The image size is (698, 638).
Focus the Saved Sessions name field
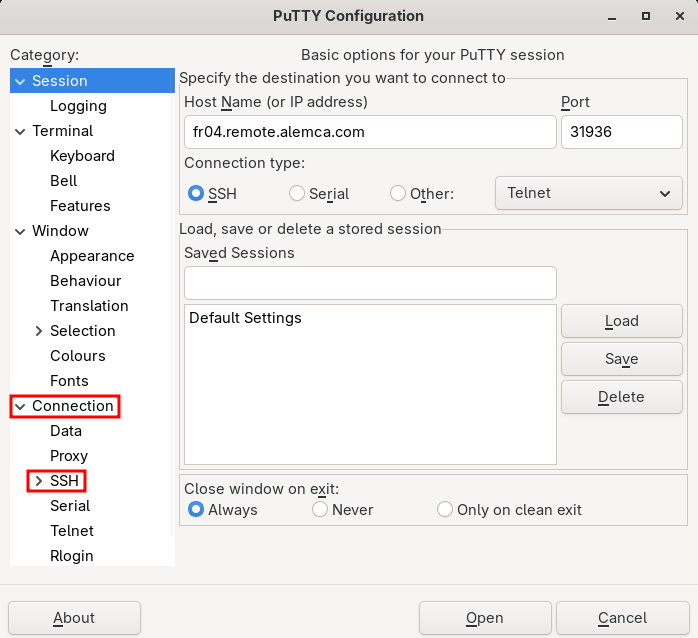pyautogui.click(x=370, y=283)
